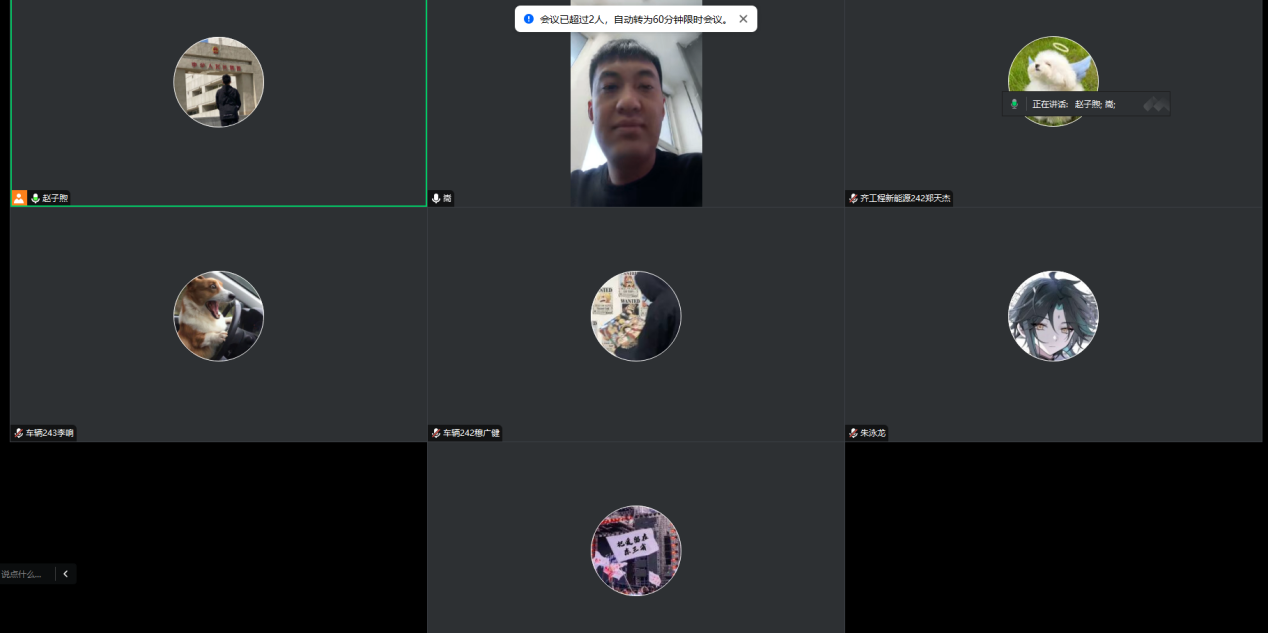Click muted mic icon for 齐工程新能源242郑天杰
This screenshot has height=633, width=1268.
pos(853,198)
